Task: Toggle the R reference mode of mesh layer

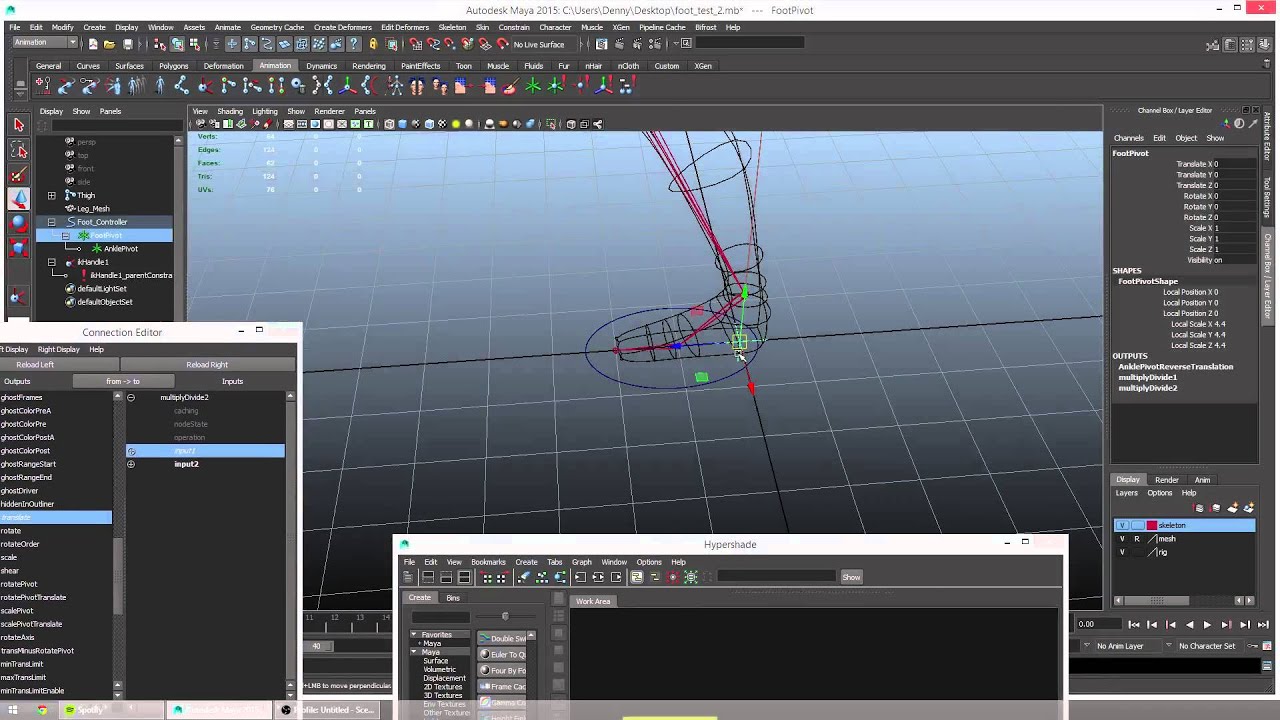Action: 1136,539
